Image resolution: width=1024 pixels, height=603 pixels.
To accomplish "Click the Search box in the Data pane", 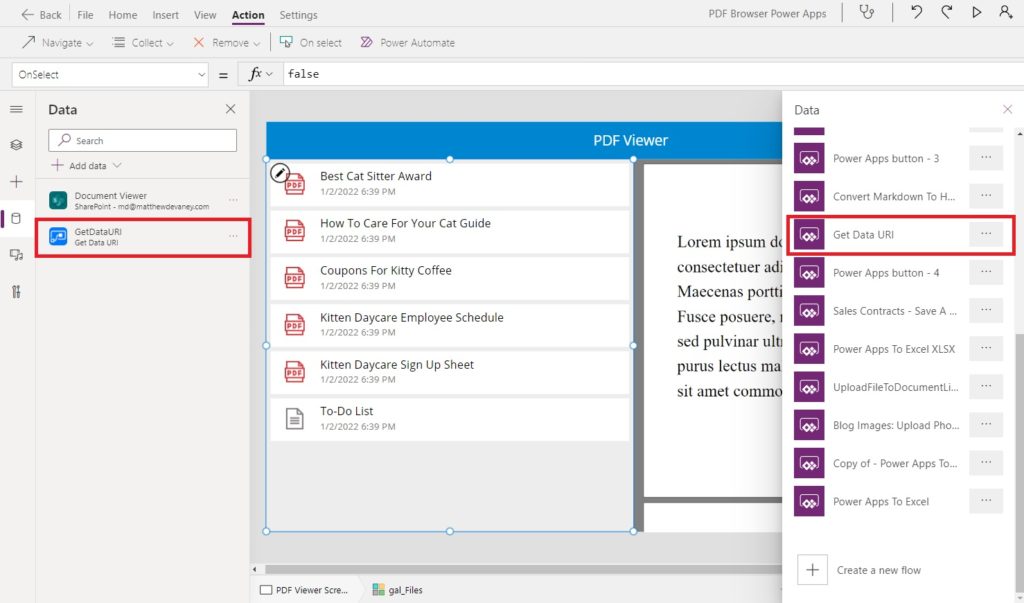I will pyautogui.click(x=141, y=140).
